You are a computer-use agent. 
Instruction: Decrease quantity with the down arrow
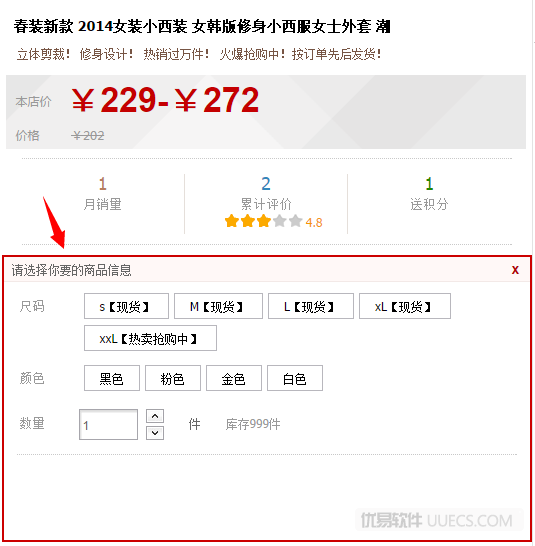point(155,433)
